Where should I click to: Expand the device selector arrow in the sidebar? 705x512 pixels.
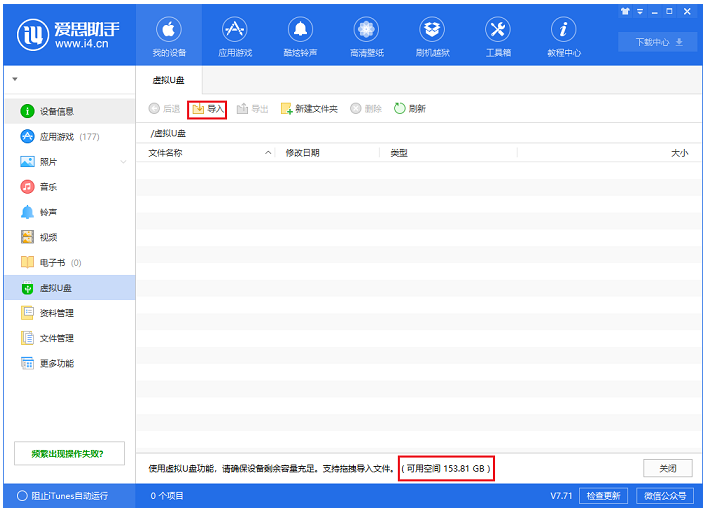(x=15, y=79)
